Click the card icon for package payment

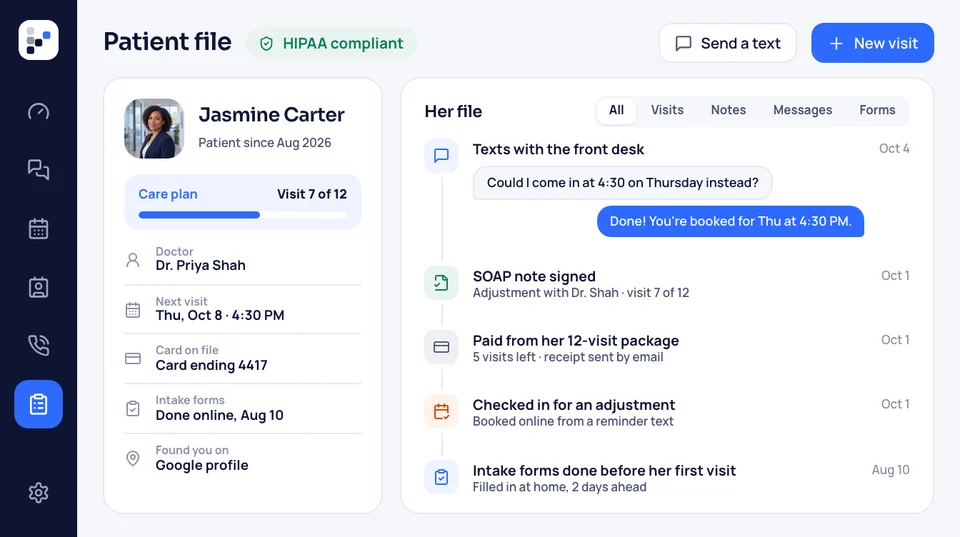pyautogui.click(x=441, y=347)
